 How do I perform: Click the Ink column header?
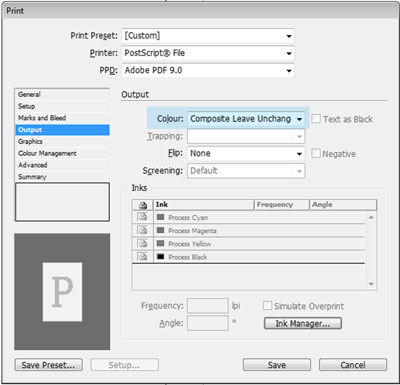204,205
